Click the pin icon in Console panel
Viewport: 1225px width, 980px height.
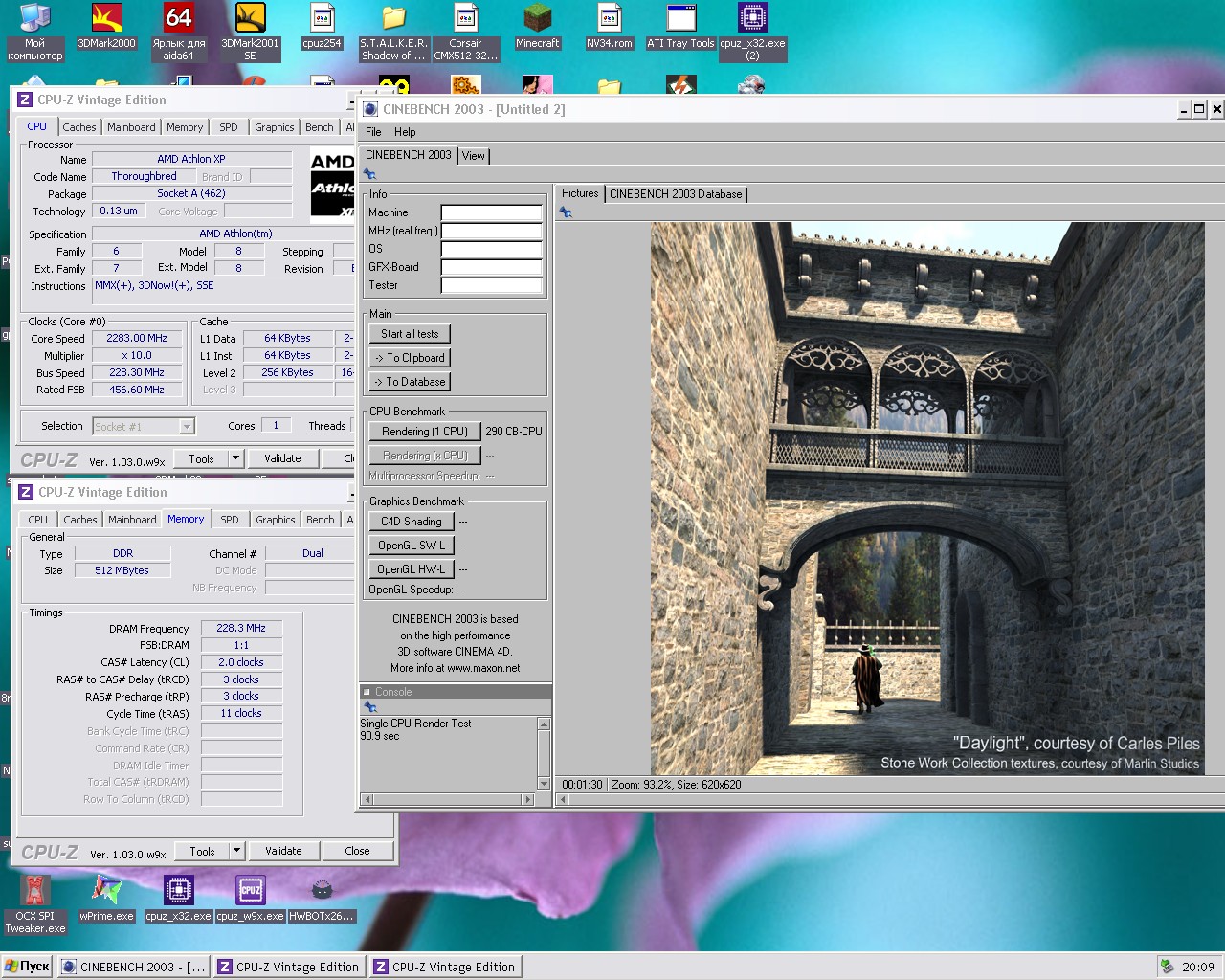tap(370, 707)
